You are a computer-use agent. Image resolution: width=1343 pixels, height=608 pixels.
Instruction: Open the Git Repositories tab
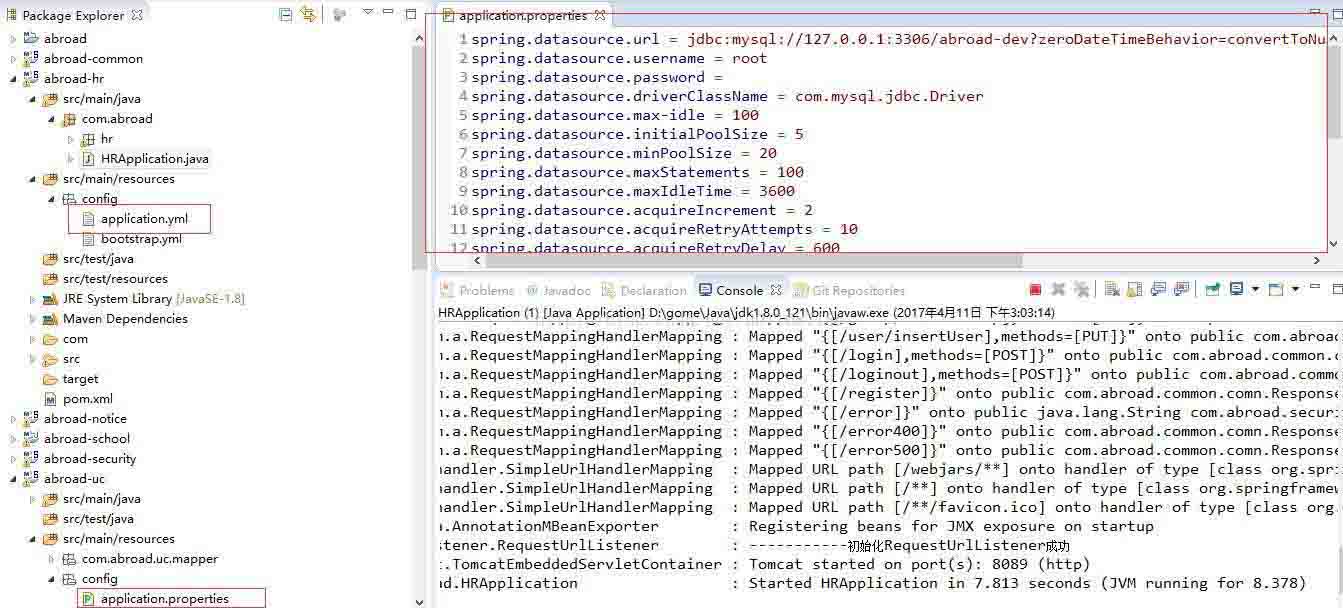click(x=849, y=290)
